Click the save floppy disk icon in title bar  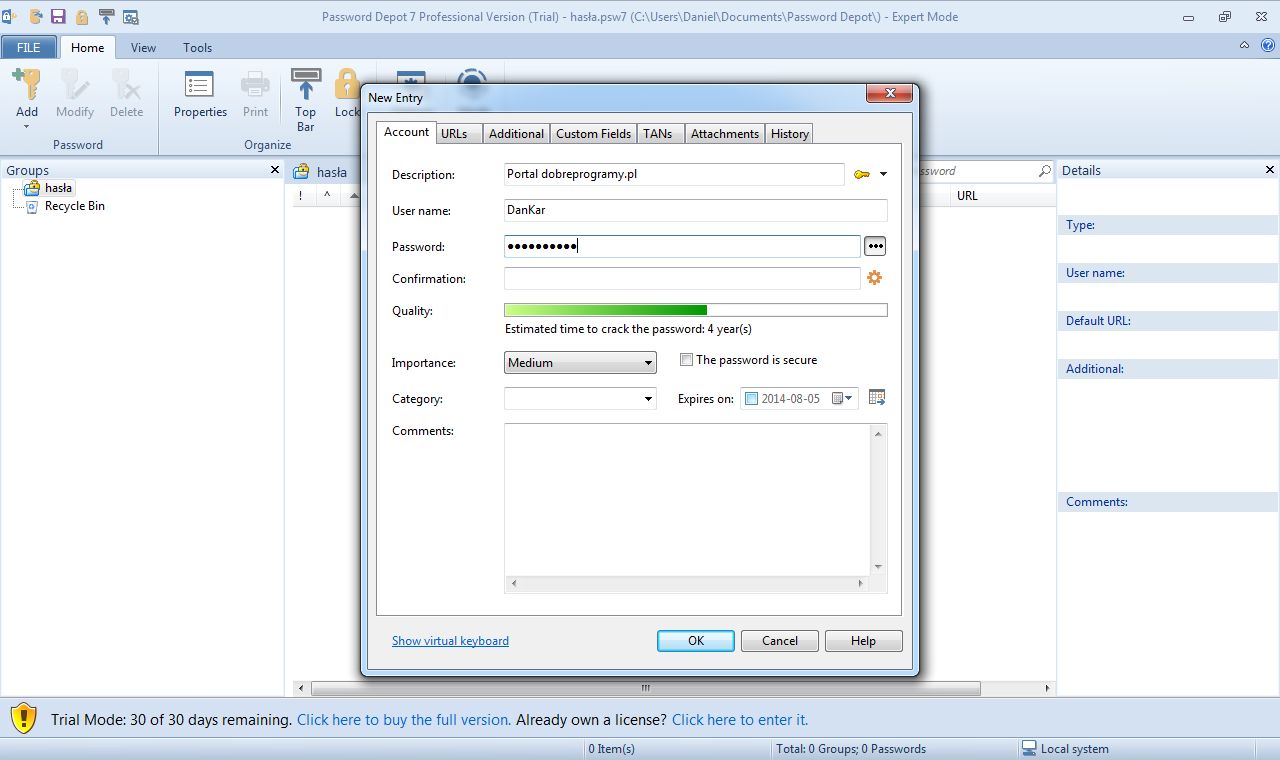(x=58, y=16)
